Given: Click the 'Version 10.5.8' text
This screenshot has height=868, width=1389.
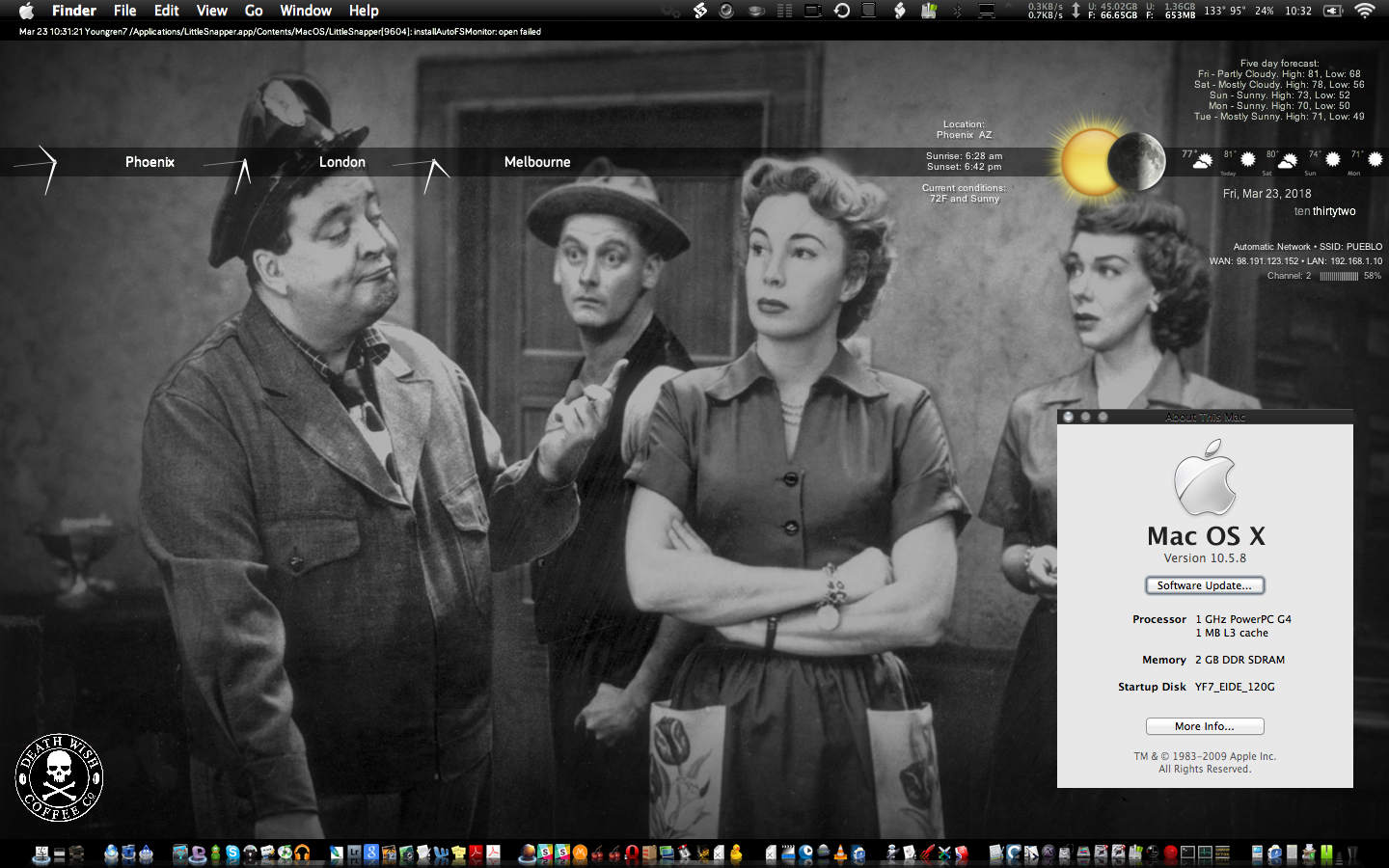Looking at the screenshot, I should point(1205,558).
